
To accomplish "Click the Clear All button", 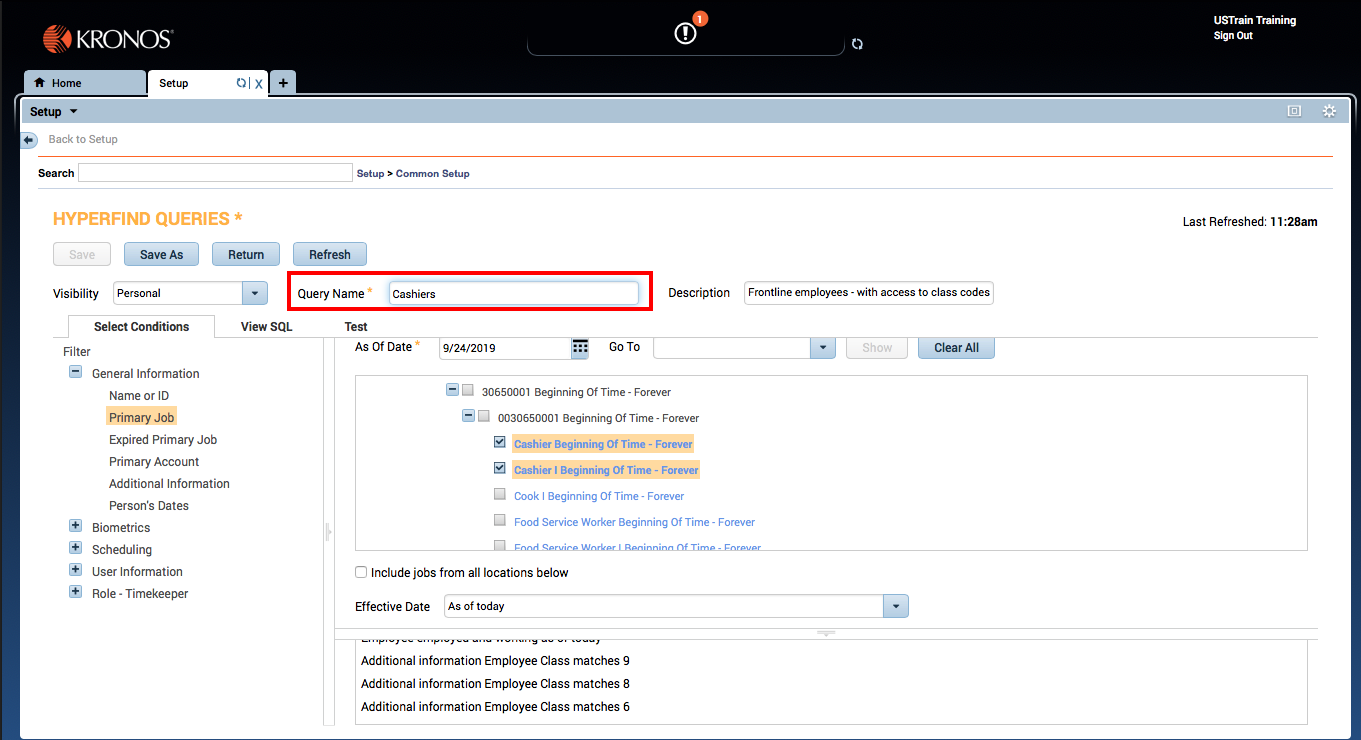I will pos(956,348).
